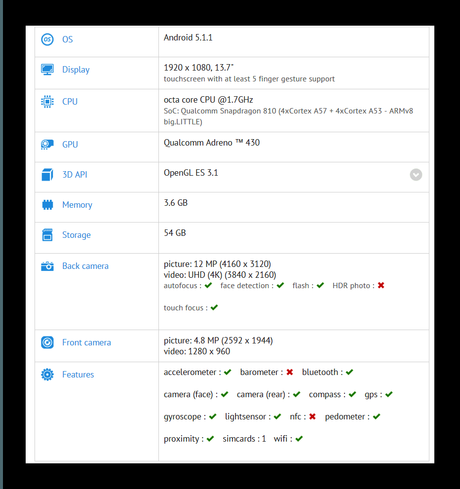This screenshot has width=460, height=489.
Task: Click touchscreen 5 finger gesture support text
Action: [249, 79]
